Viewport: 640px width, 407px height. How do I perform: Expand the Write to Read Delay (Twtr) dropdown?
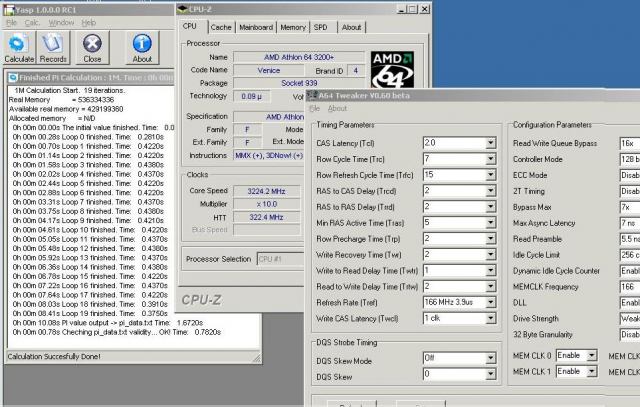(491, 270)
